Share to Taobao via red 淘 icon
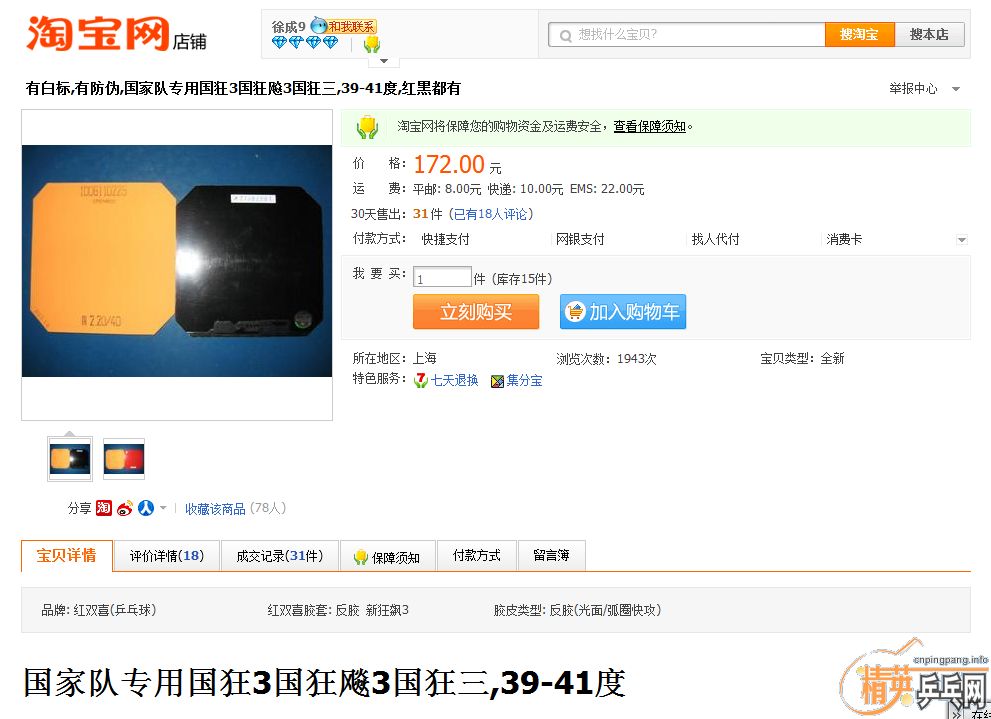The width and height of the screenshot is (991, 719). (104, 508)
